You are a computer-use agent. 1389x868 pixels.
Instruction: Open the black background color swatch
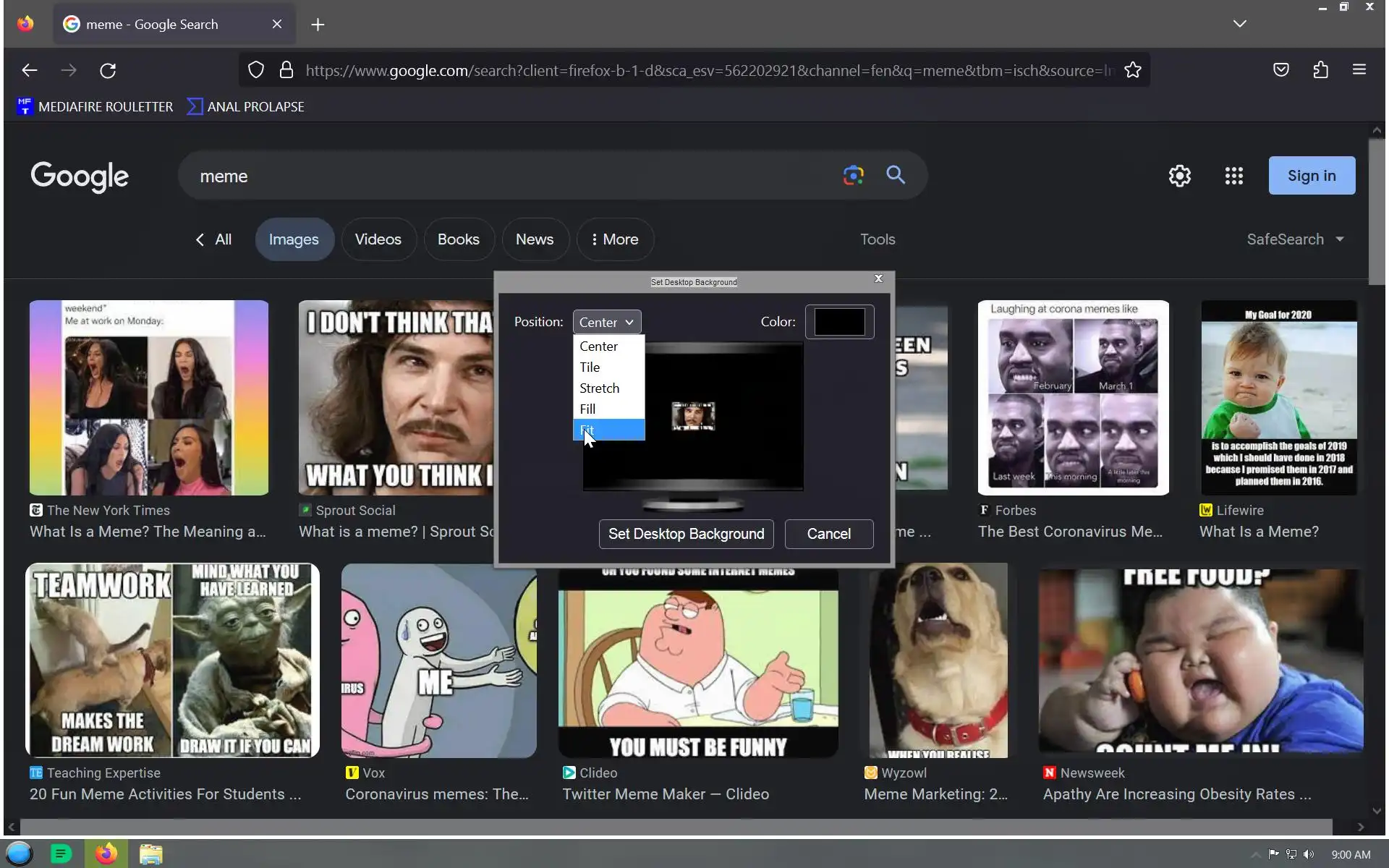coord(839,322)
